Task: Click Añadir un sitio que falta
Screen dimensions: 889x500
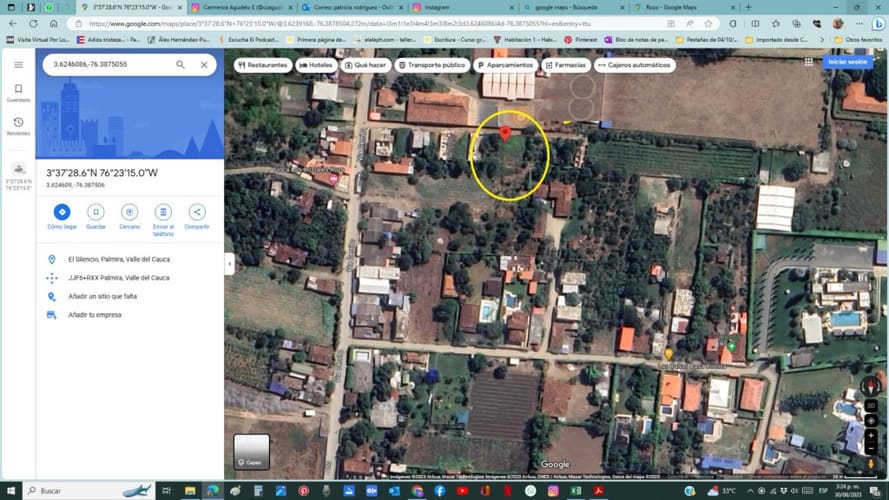Action: (x=130, y=296)
